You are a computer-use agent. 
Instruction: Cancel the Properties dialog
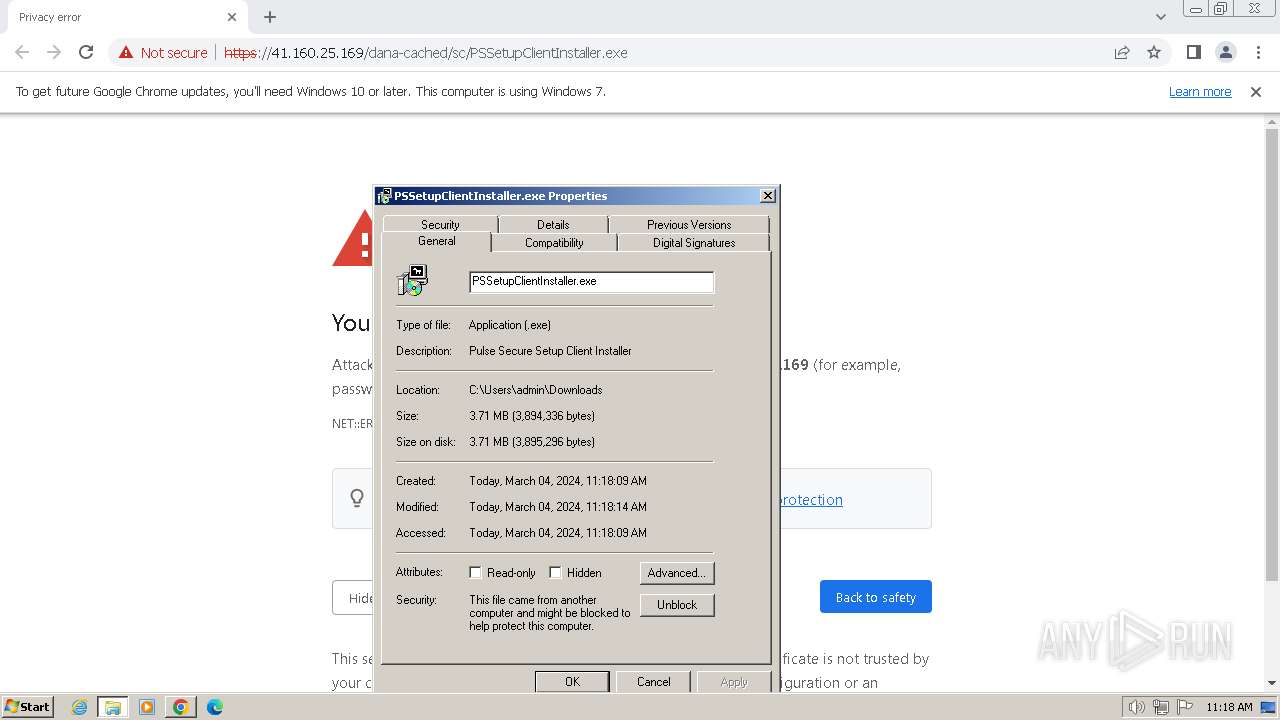point(654,681)
